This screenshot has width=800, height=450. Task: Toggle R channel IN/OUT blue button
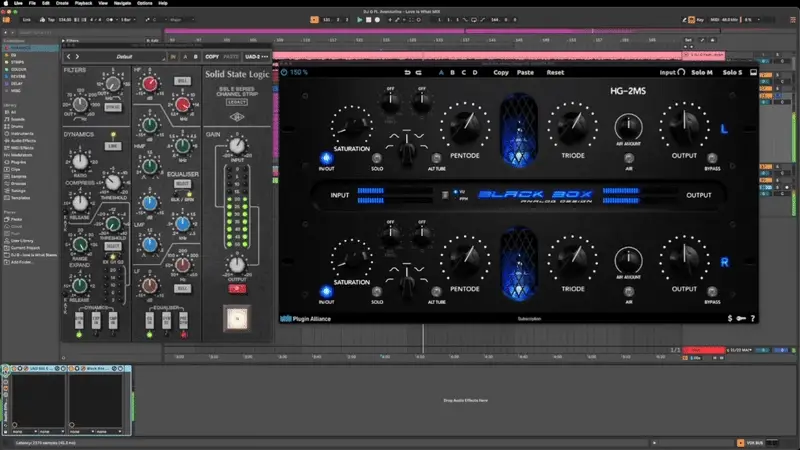pyautogui.click(x=327, y=291)
